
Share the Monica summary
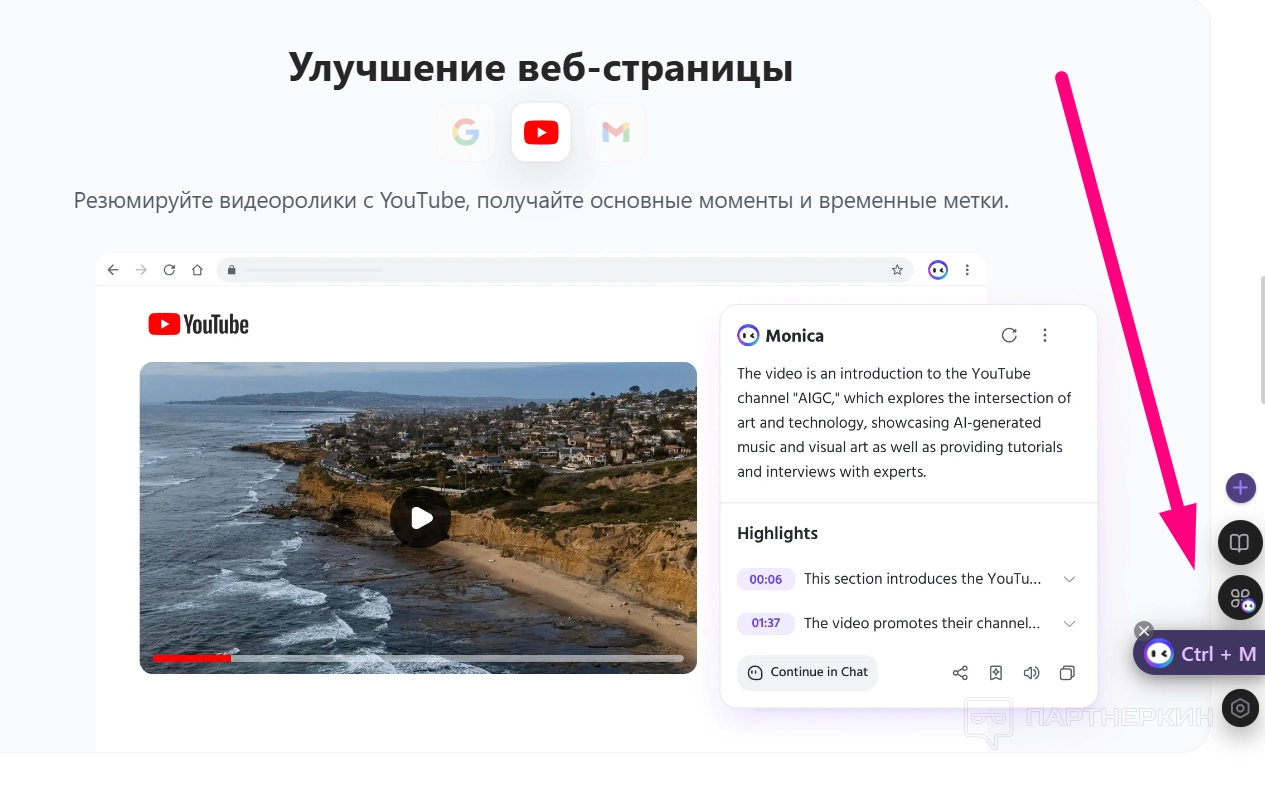coord(960,673)
